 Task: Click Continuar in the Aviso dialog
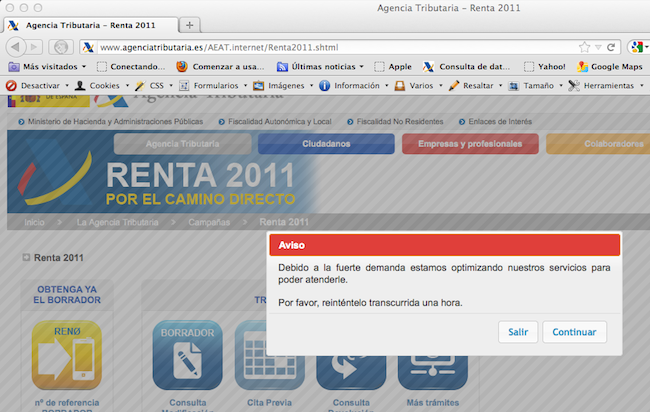pyautogui.click(x=574, y=332)
